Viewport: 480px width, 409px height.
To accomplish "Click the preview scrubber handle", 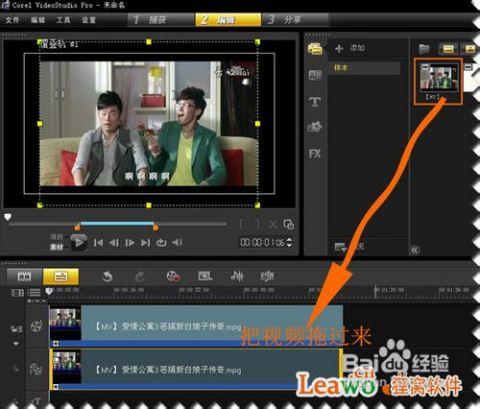I will click(8, 218).
